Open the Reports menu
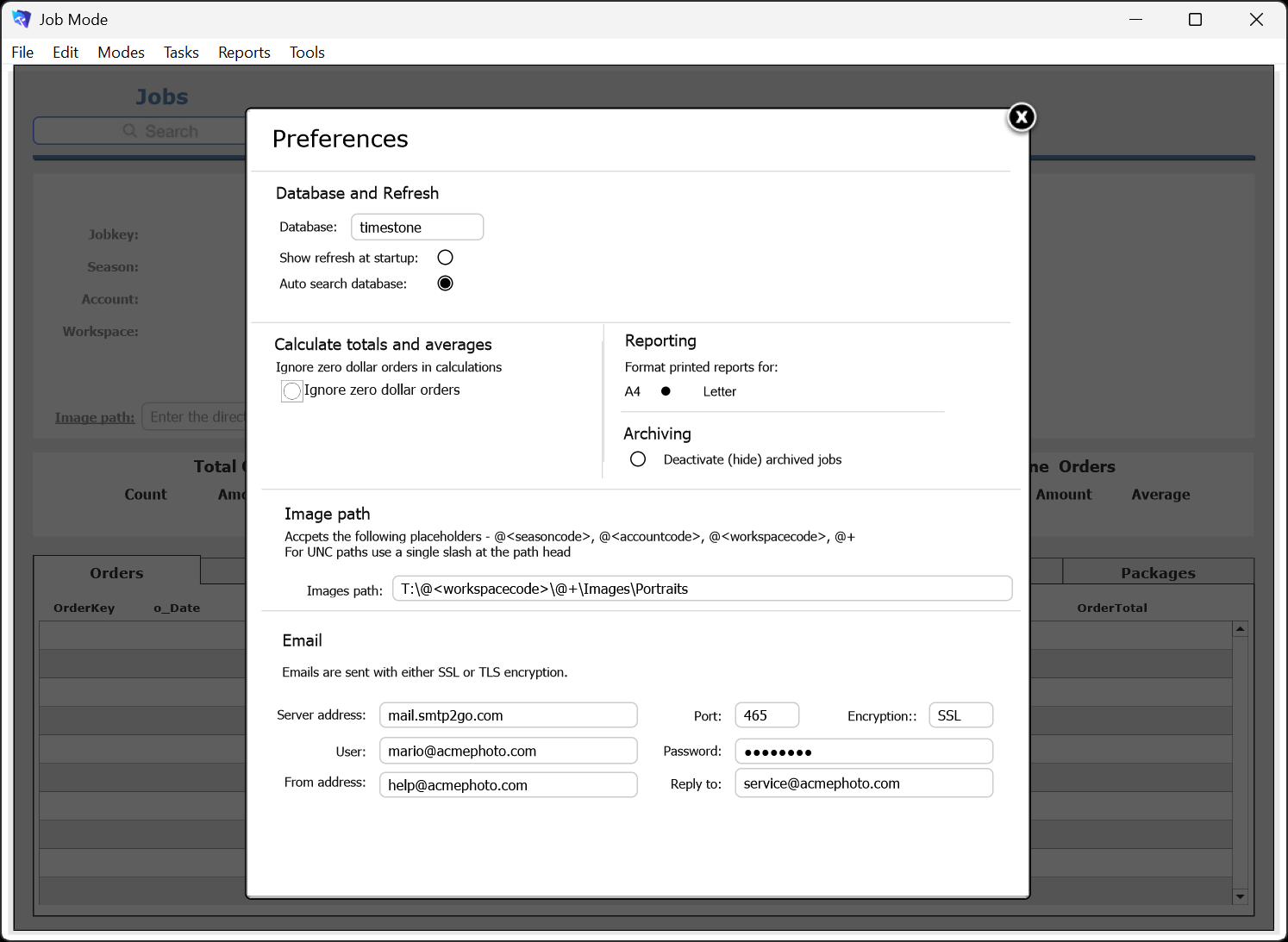Image resolution: width=1288 pixels, height=942 pixels. tap(244, 52)
